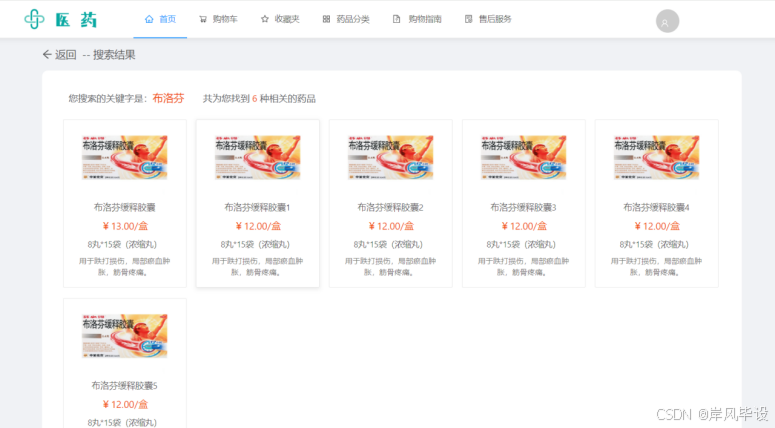Open the 首页 tab
Screen dimensions: 775x428
(160, 19)
